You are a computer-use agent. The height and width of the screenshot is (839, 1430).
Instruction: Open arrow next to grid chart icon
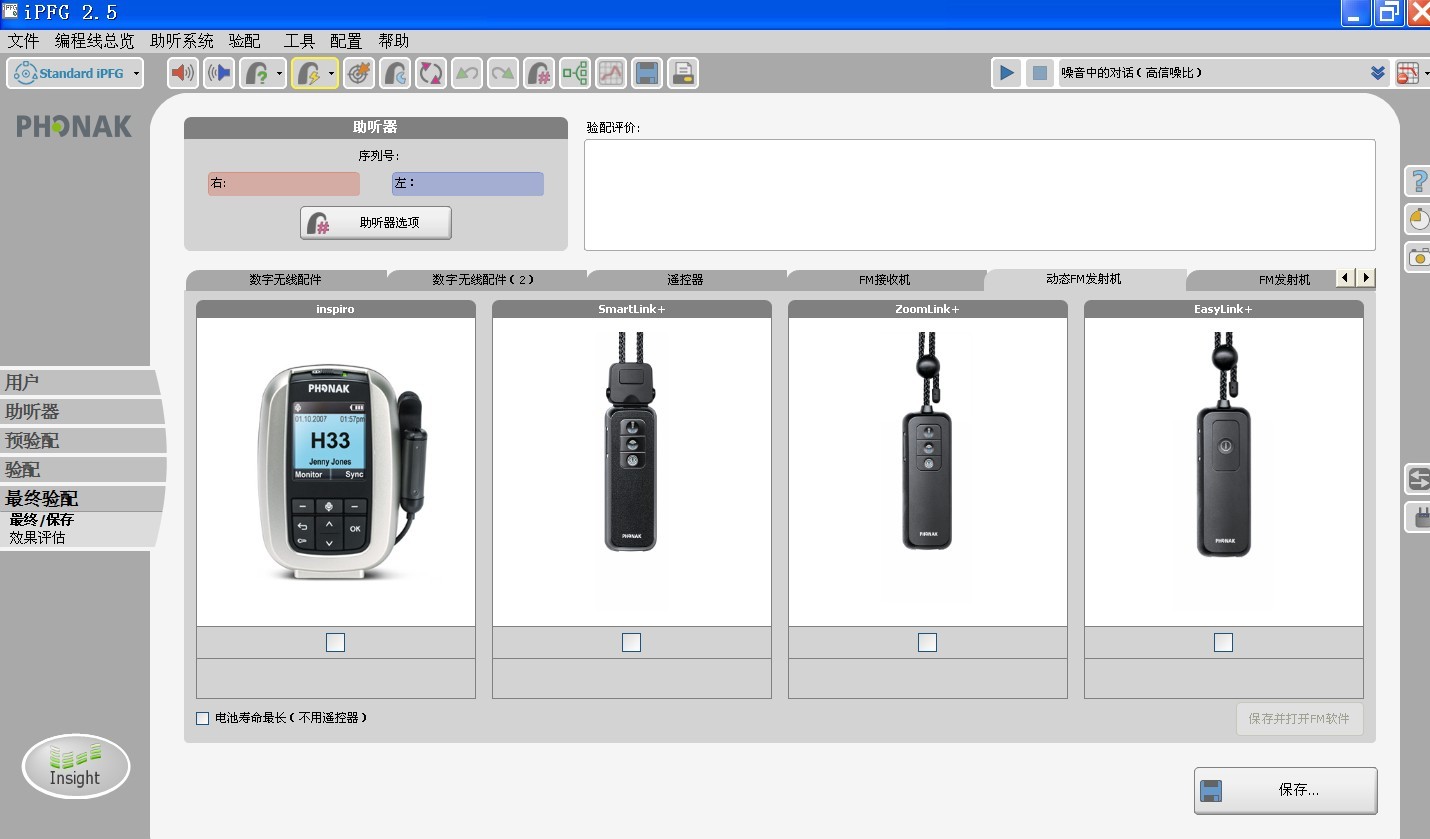(1425, 73)
